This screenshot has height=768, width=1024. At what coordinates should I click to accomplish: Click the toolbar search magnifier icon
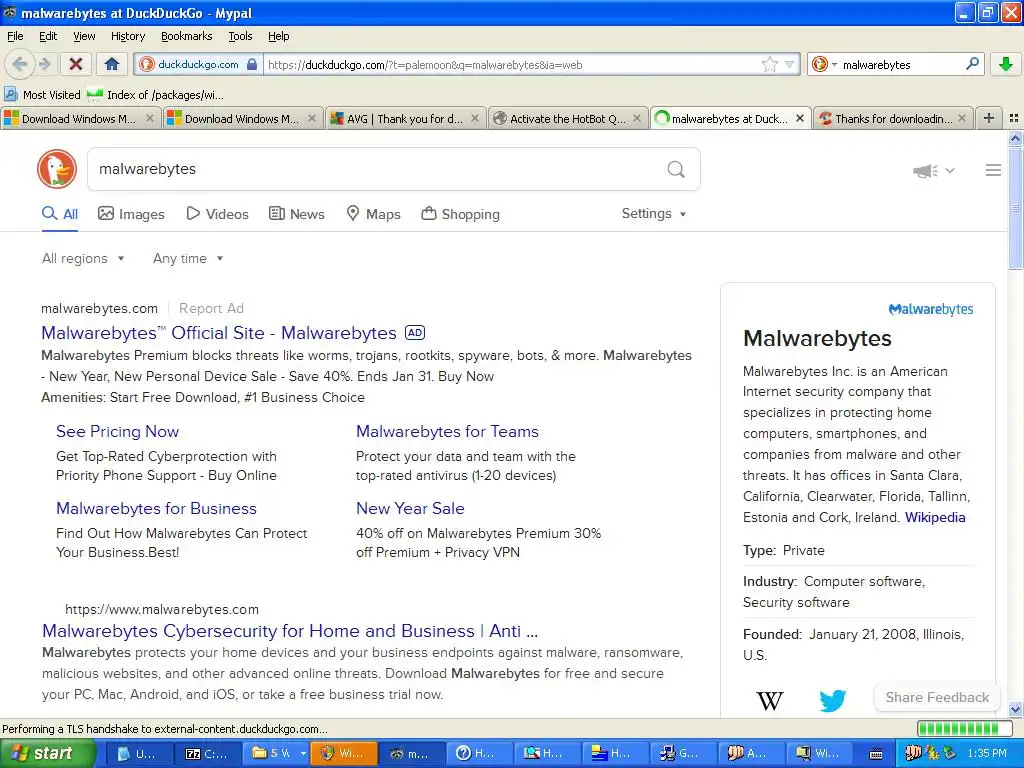(972, 64)
